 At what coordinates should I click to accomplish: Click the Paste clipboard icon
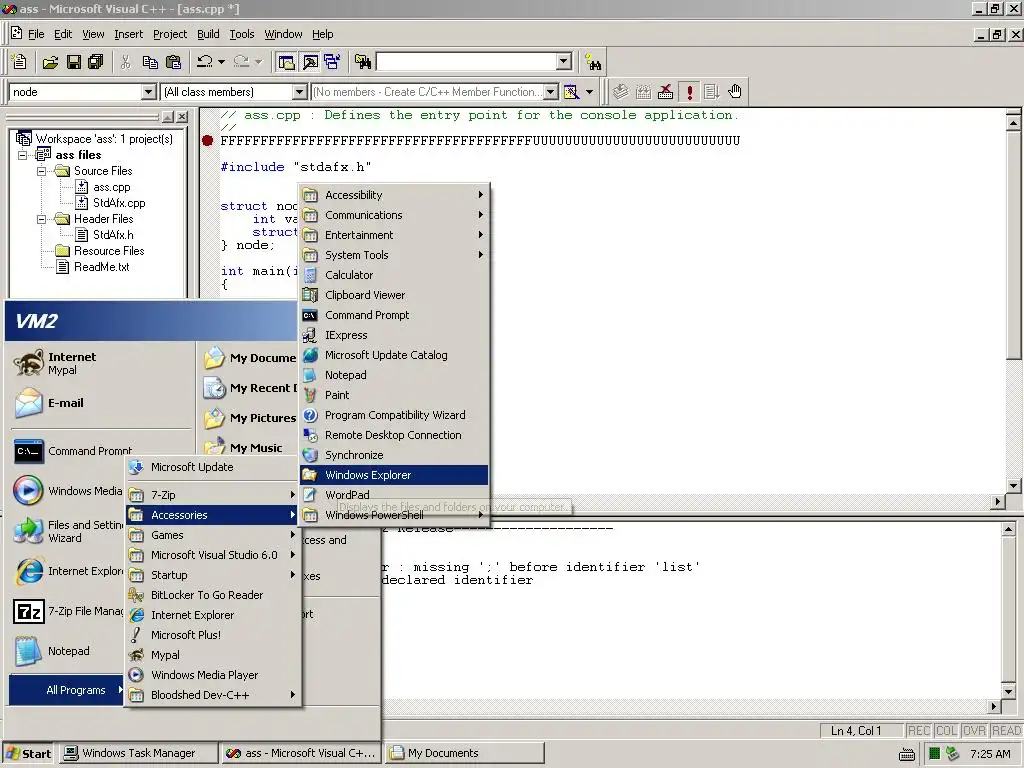[x=173, y=62]
